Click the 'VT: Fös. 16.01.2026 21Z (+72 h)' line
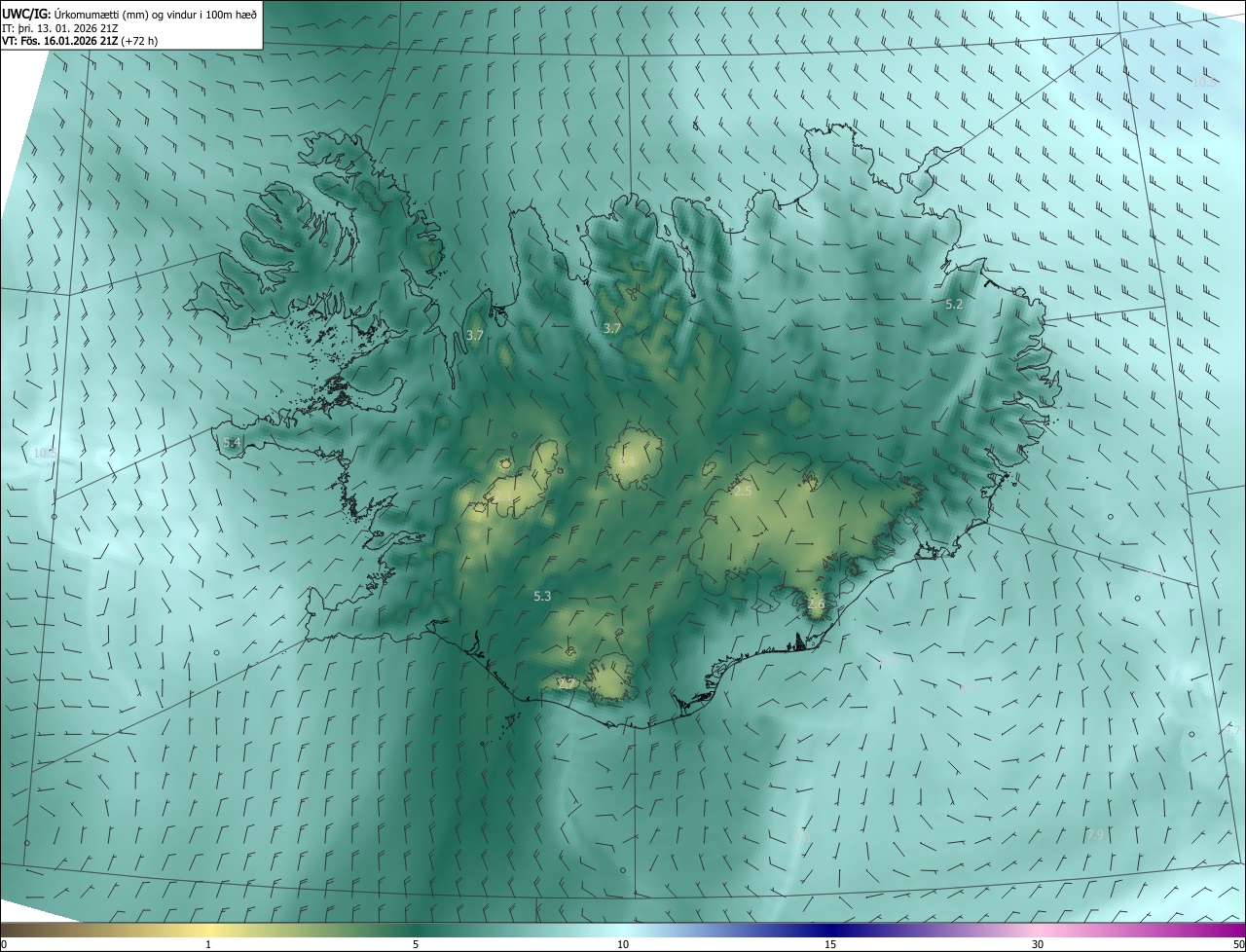 80,42
